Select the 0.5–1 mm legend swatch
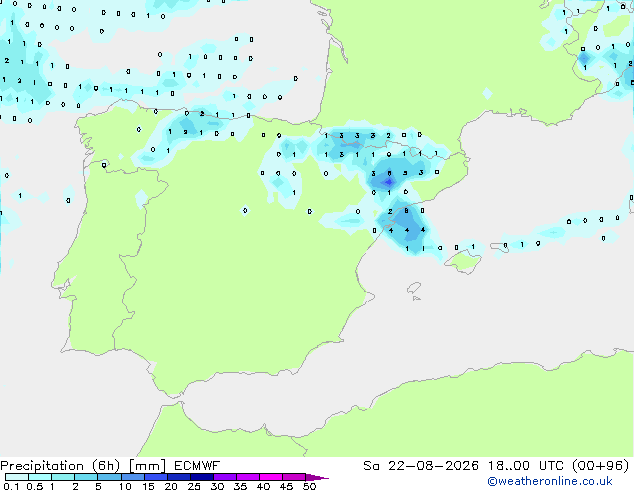 (40, 477)
